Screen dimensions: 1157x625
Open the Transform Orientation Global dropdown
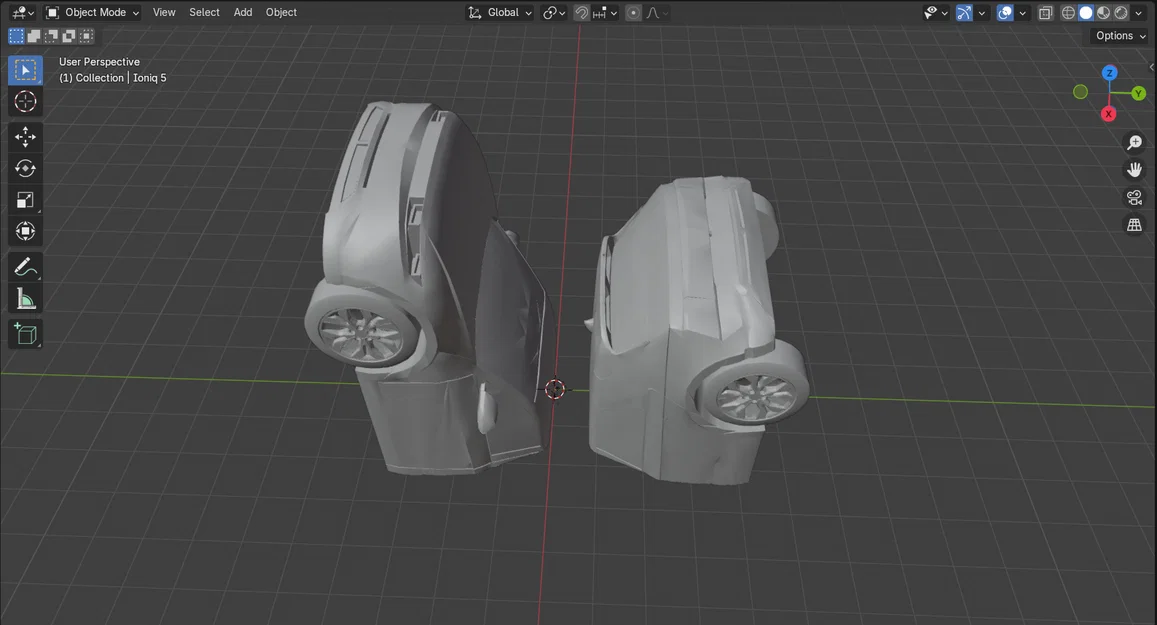pyautogui.click(x=499, y=12)
